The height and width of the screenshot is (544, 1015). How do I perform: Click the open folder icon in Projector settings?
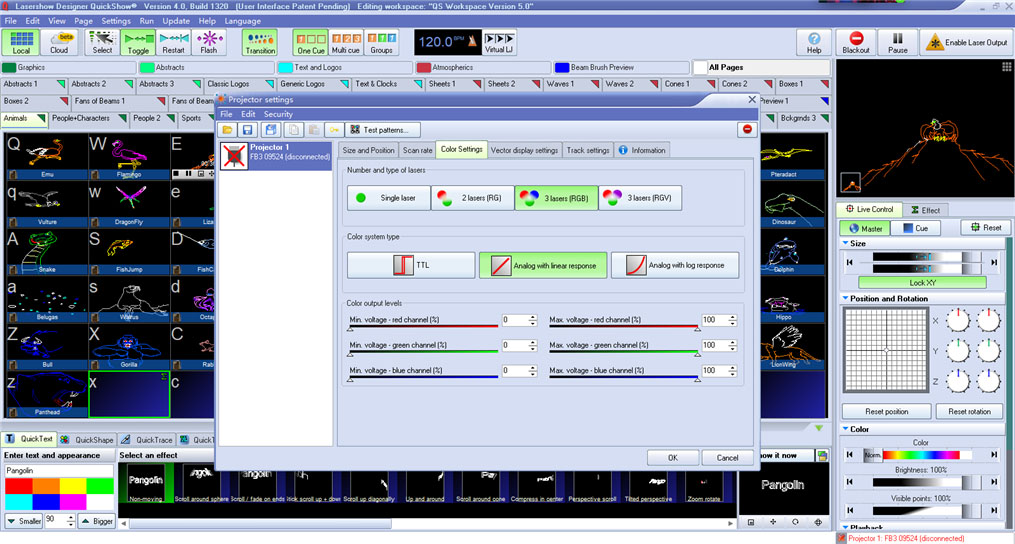[228, 130]
